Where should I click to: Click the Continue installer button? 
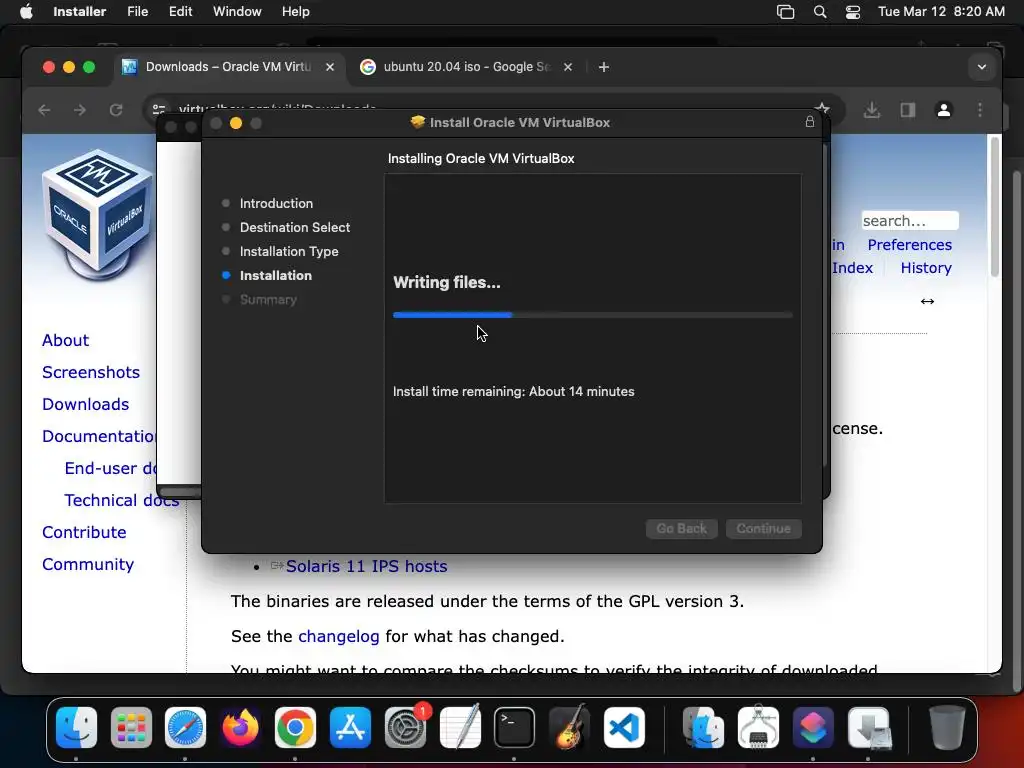coord(763,528)
